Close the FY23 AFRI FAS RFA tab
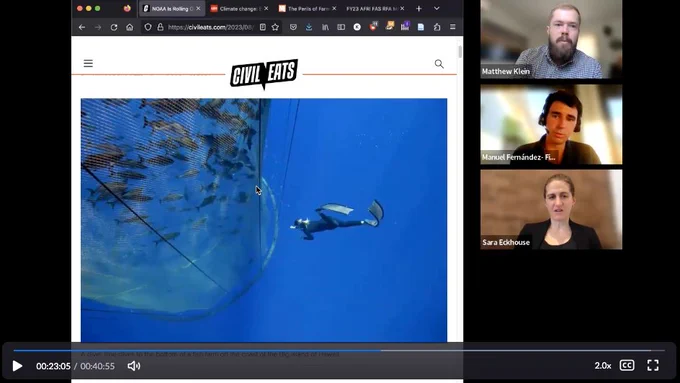 402,8
